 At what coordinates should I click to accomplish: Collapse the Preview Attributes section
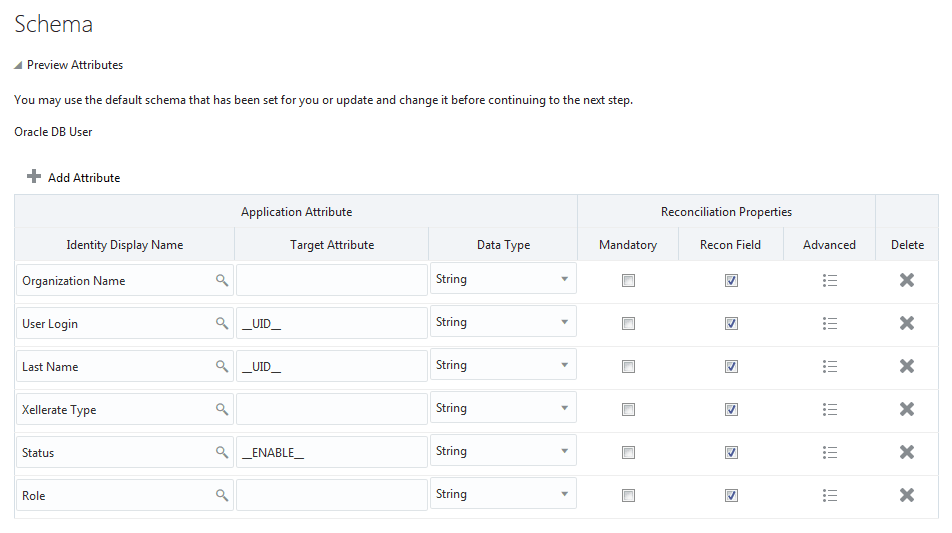click(x=18, y=65)
